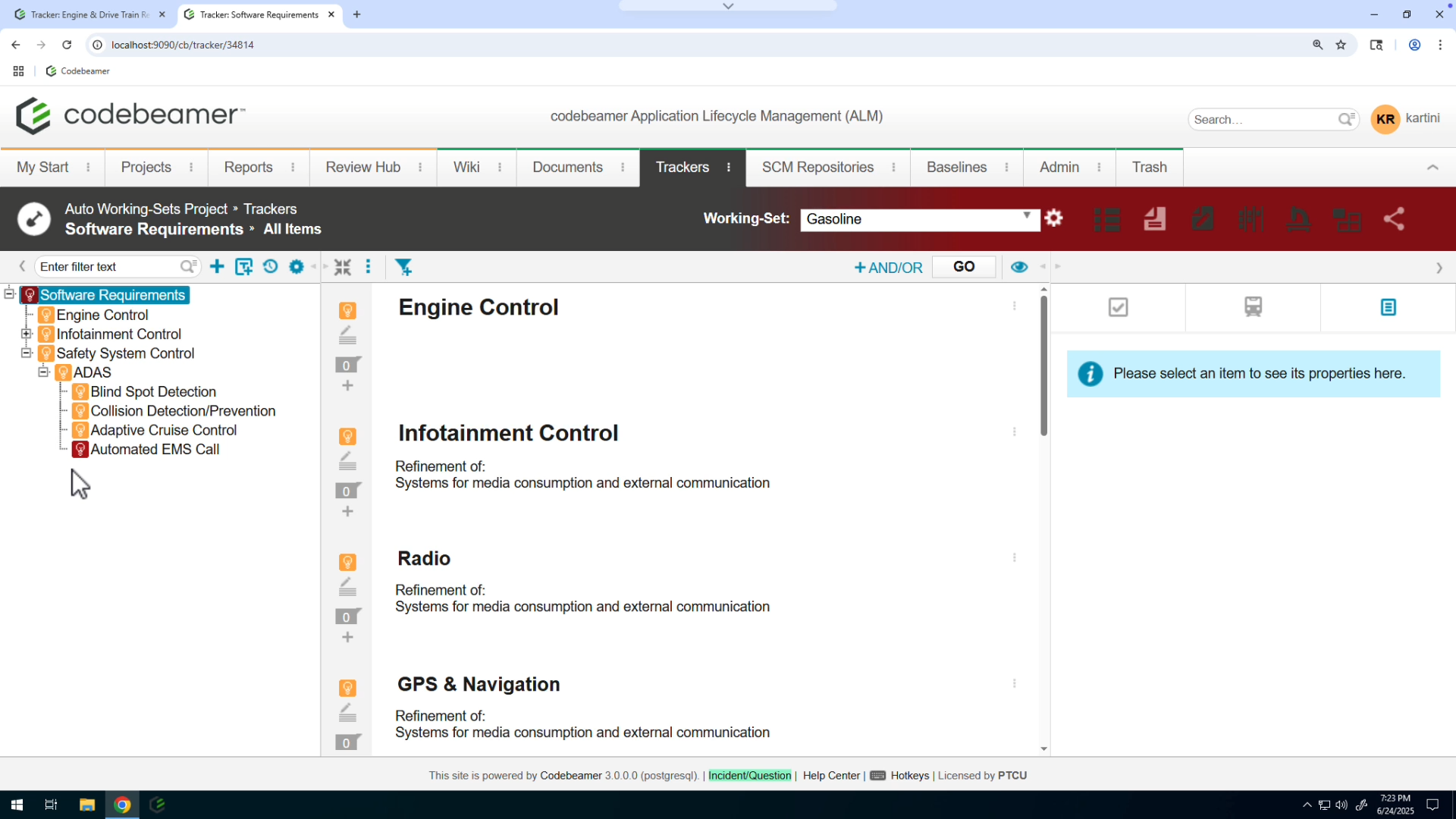The height and width of the screenshot is (819, 1456).
Task: Open the Auto Working-Sets Project breadcrumb link
Action: click(146, 209)
